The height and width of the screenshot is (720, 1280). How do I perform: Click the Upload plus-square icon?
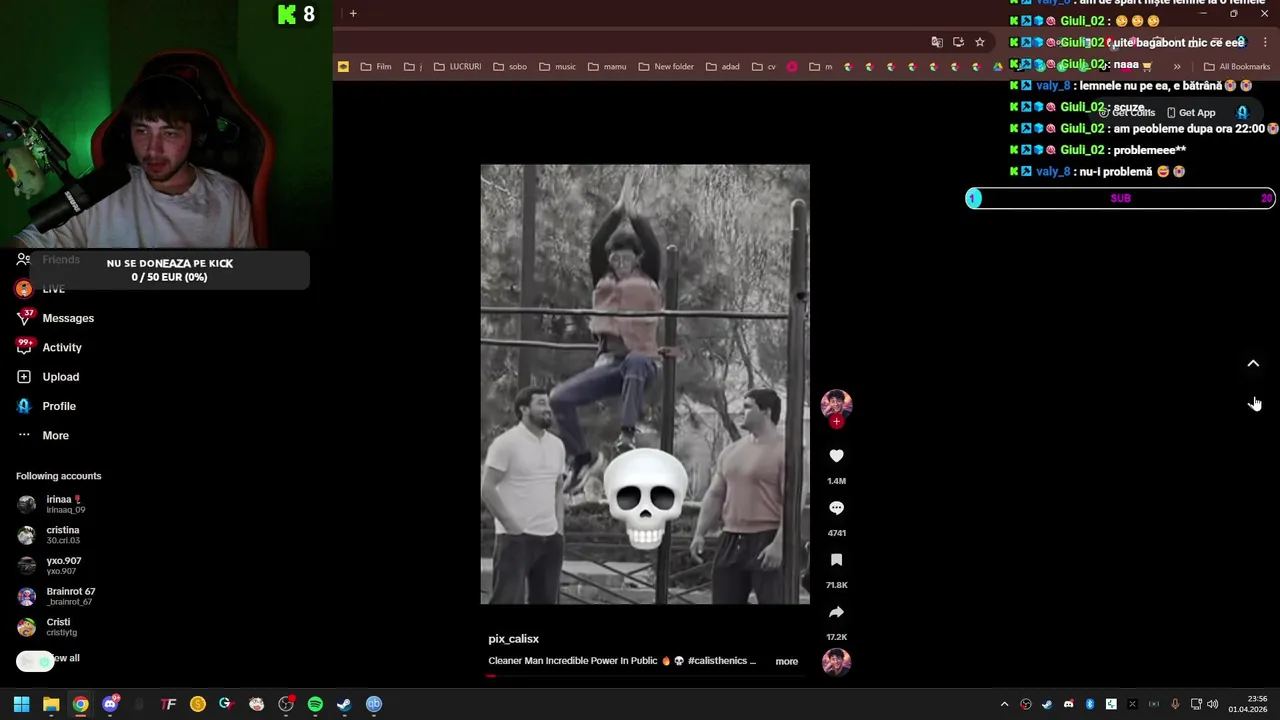tap(24, 377)
